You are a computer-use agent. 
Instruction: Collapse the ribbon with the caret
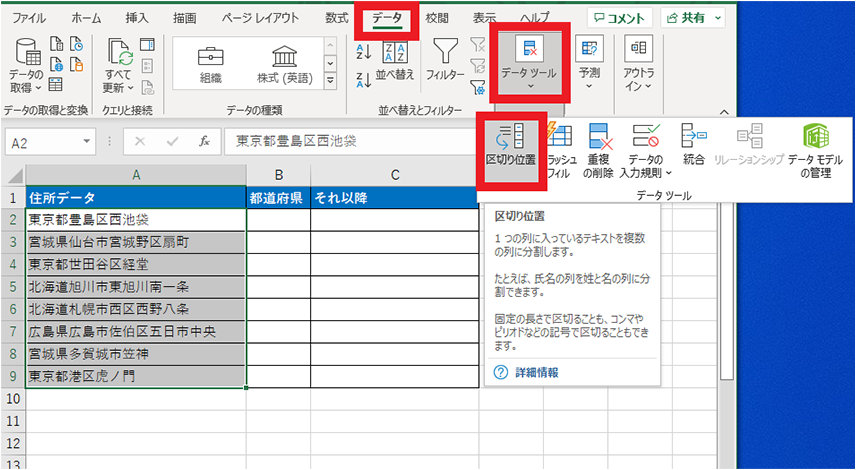point(724,111)
